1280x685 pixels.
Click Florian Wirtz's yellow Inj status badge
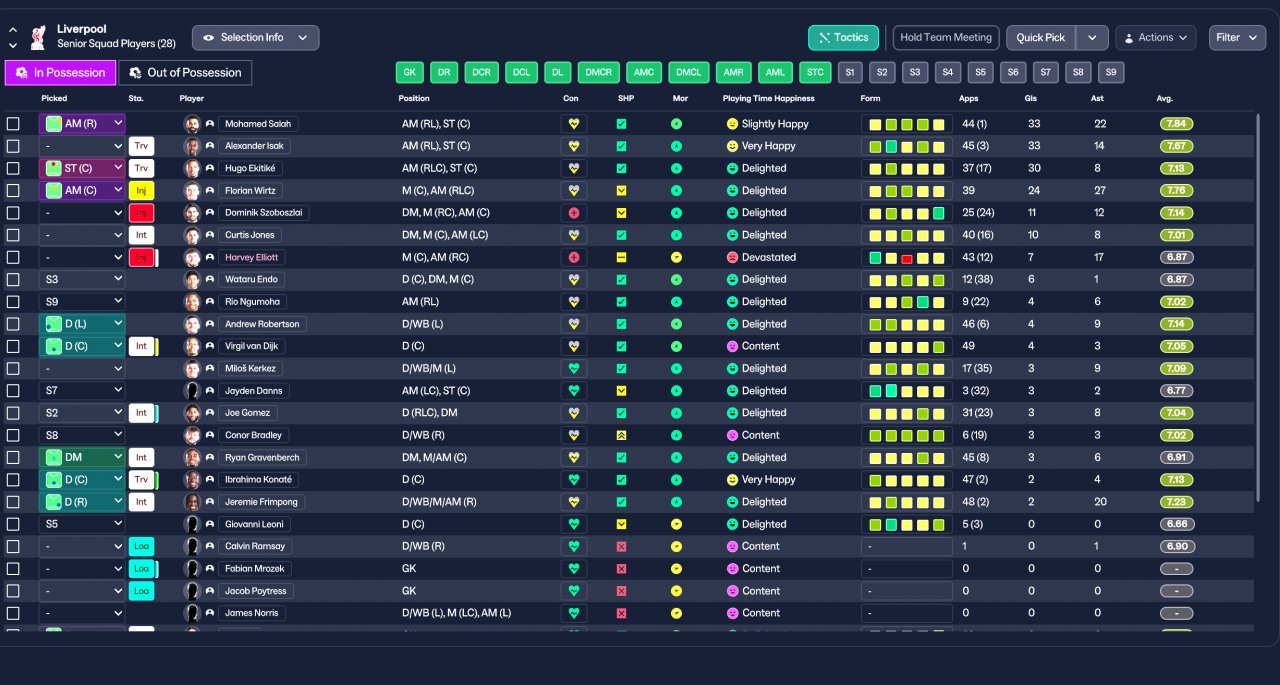(x=141, y=190)
